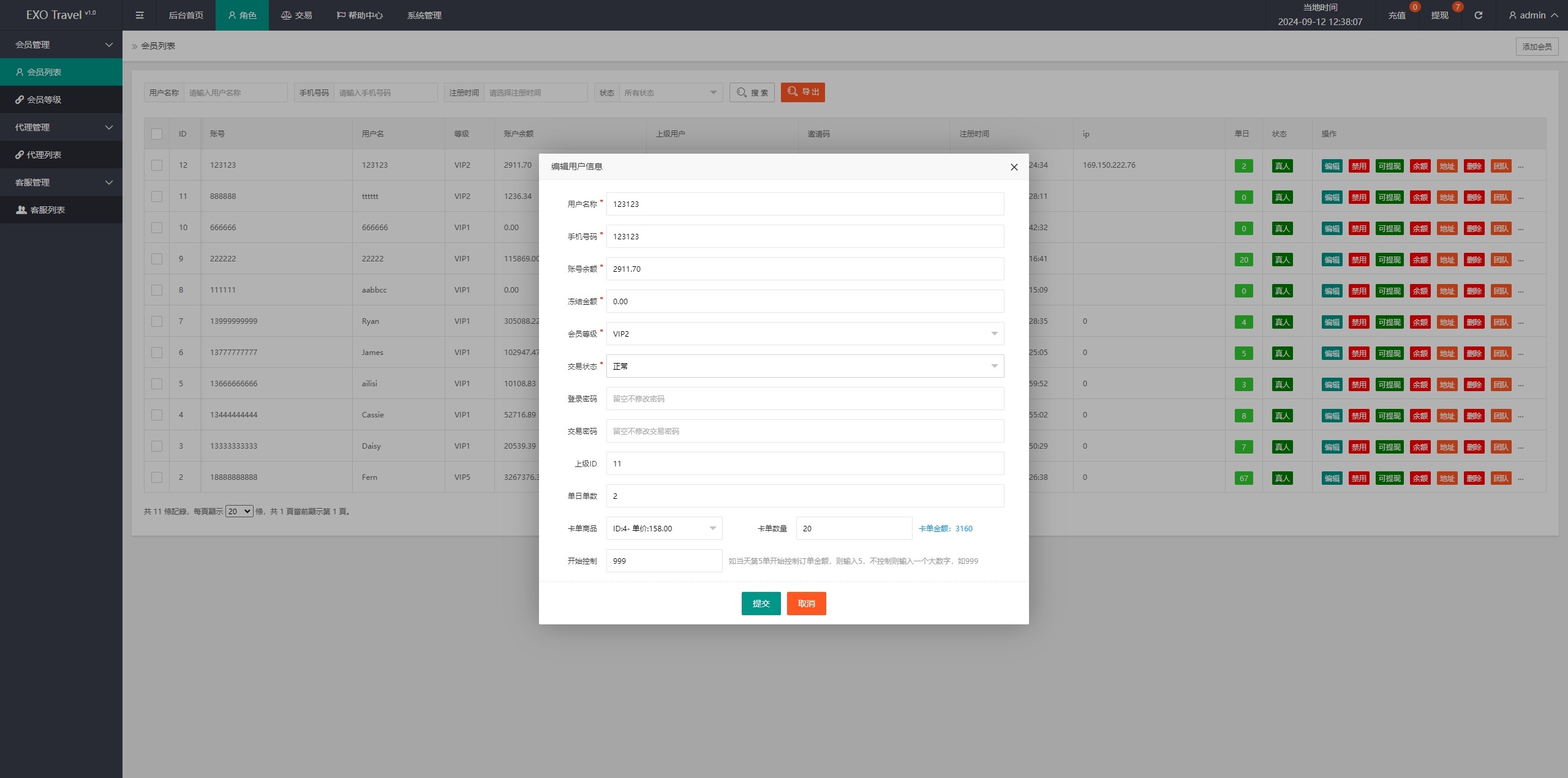Click the 取消 cancel button in dialog
This screenshot has width=1568, height=778.
point(807,603)
